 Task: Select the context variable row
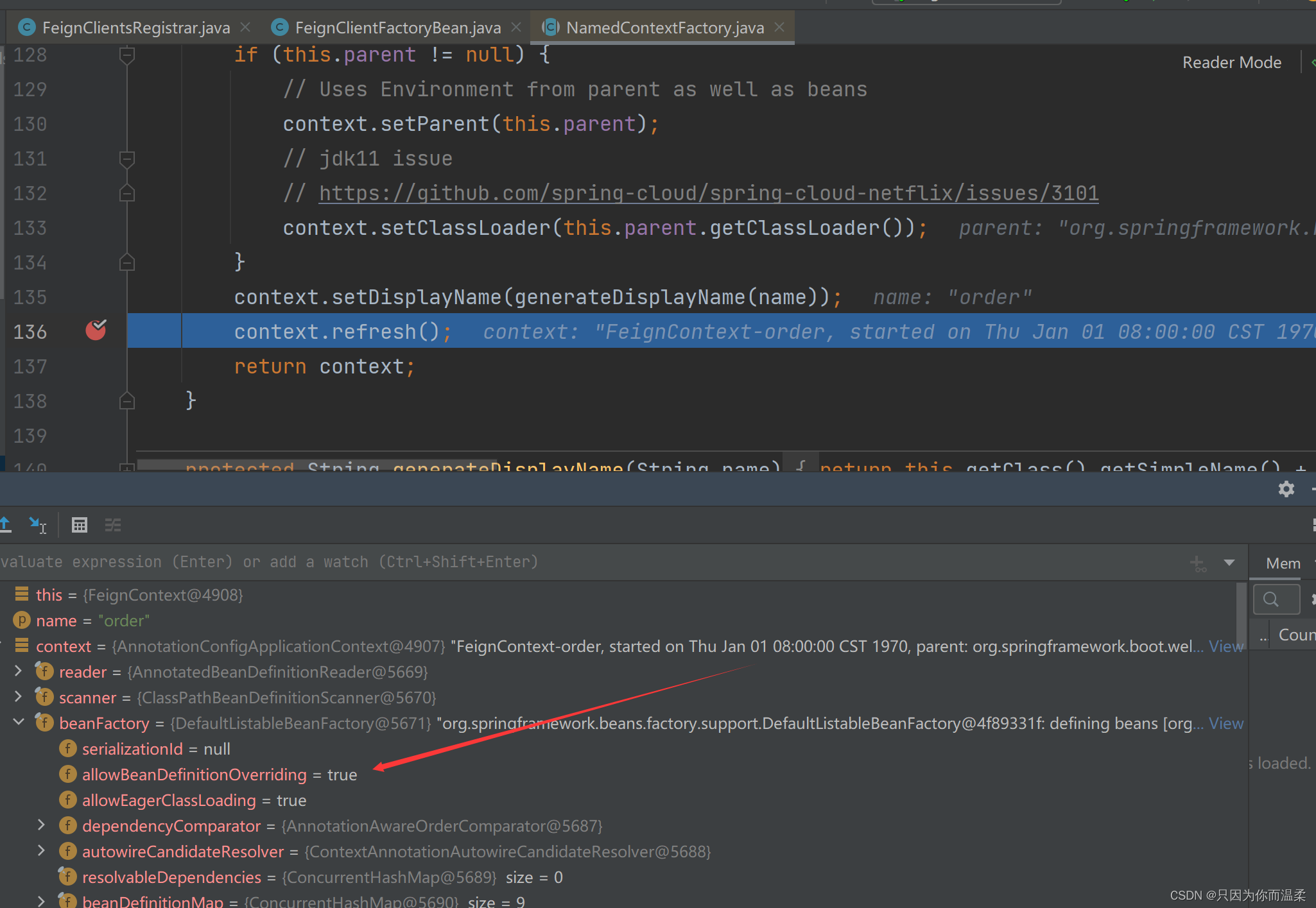tap(616, 646)
